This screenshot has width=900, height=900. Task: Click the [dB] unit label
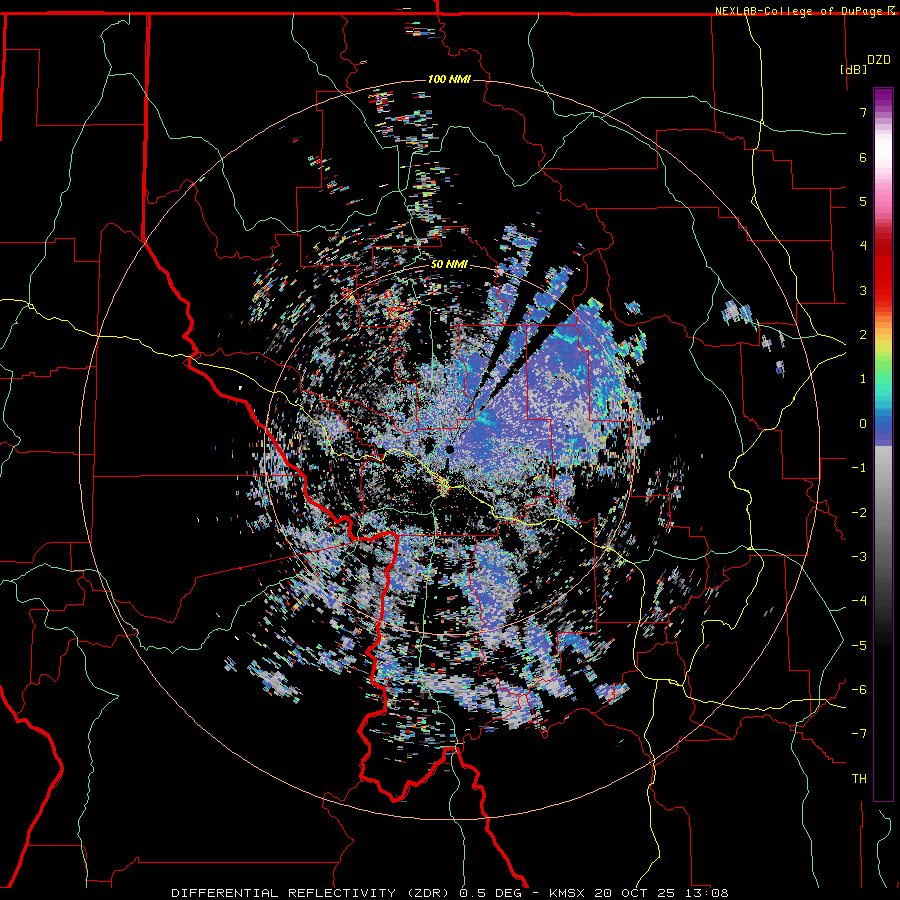coord(854,69)
